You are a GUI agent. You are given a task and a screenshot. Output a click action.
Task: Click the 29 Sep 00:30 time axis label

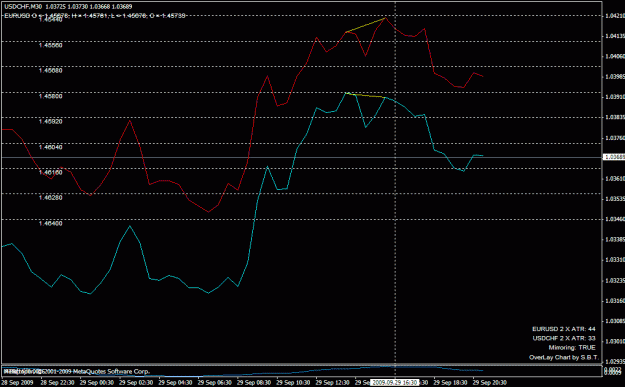click(x=97, y=383)
